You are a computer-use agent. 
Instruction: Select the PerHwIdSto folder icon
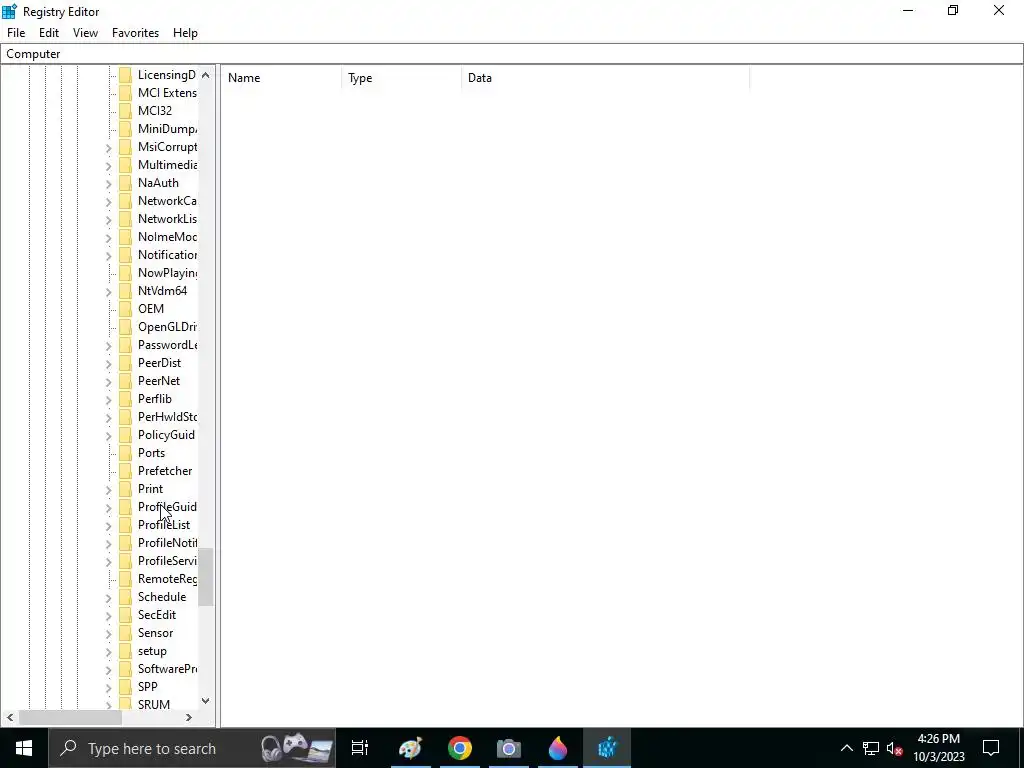pos(125,417)
